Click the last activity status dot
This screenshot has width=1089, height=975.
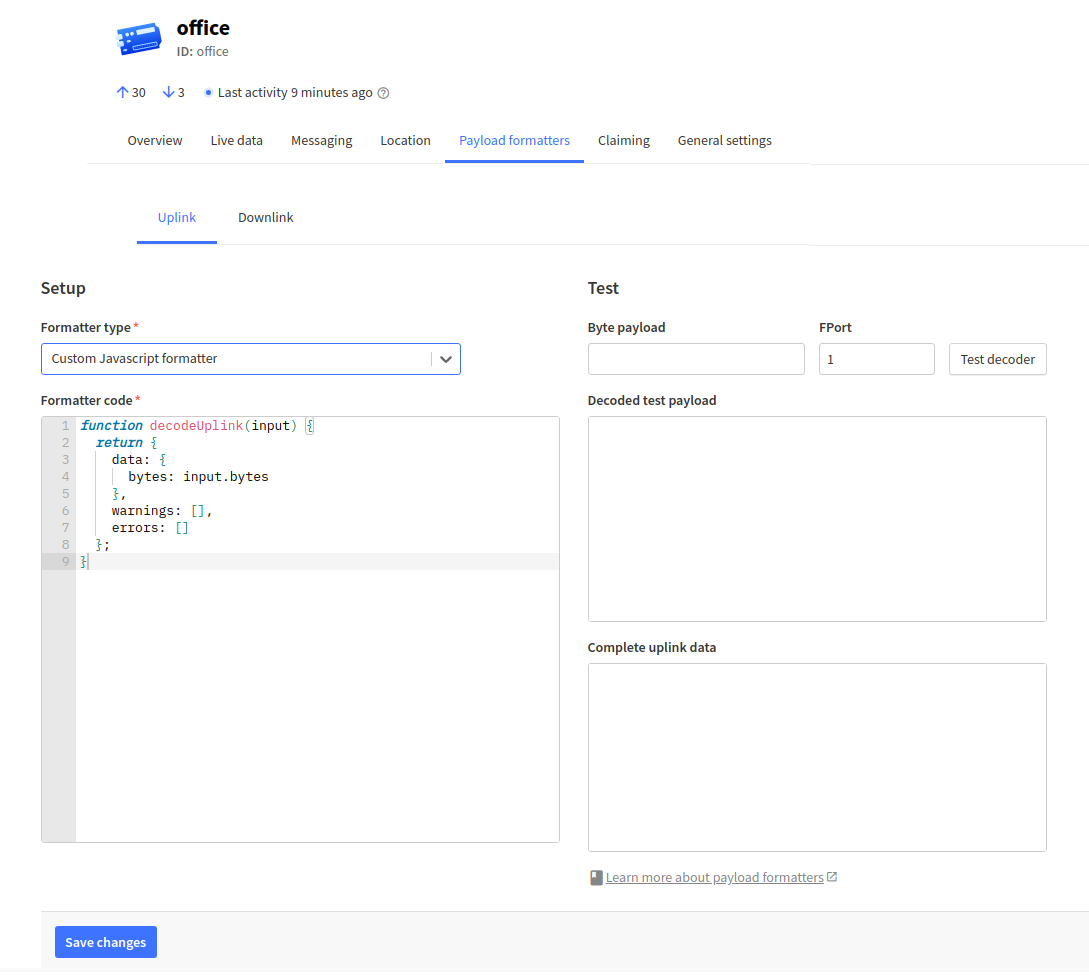(208, 93)
